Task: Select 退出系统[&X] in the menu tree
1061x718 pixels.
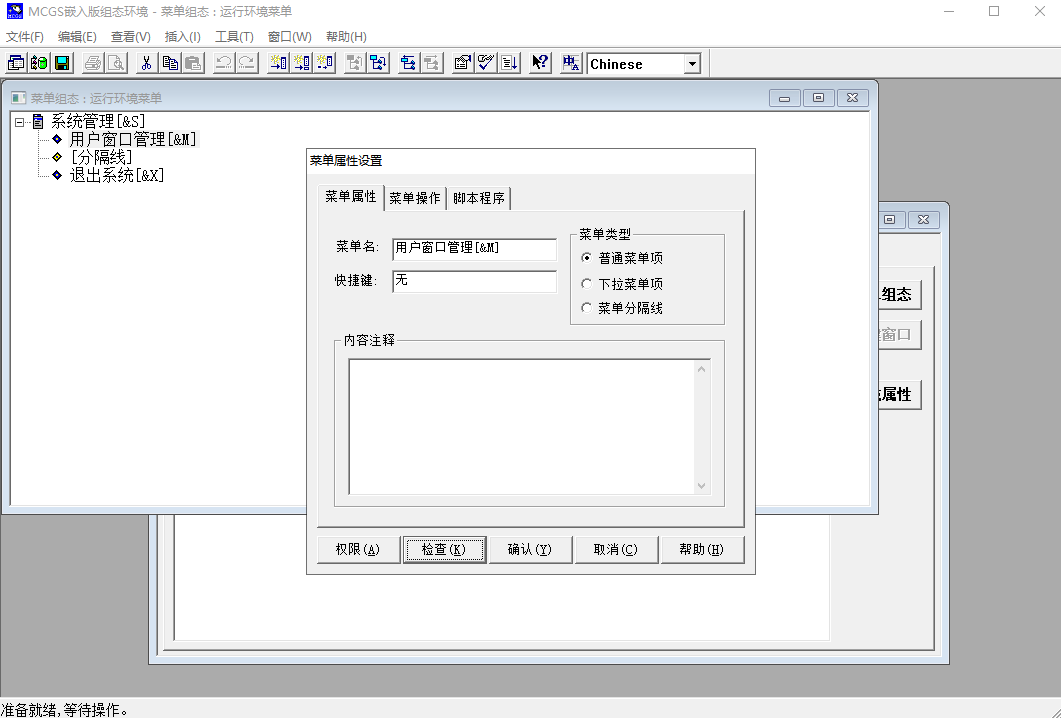Action: pos(117,175)
